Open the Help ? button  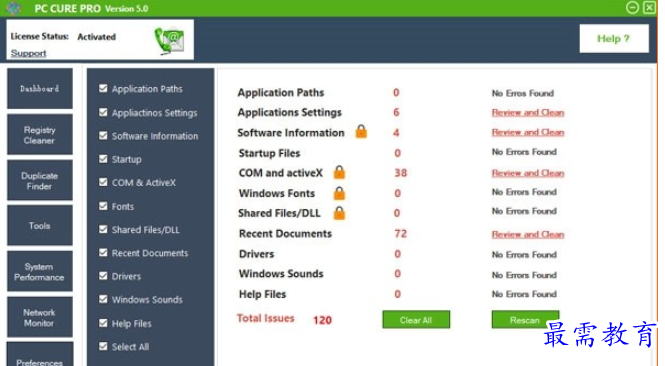pyautogui.click(x=614, y=39)
